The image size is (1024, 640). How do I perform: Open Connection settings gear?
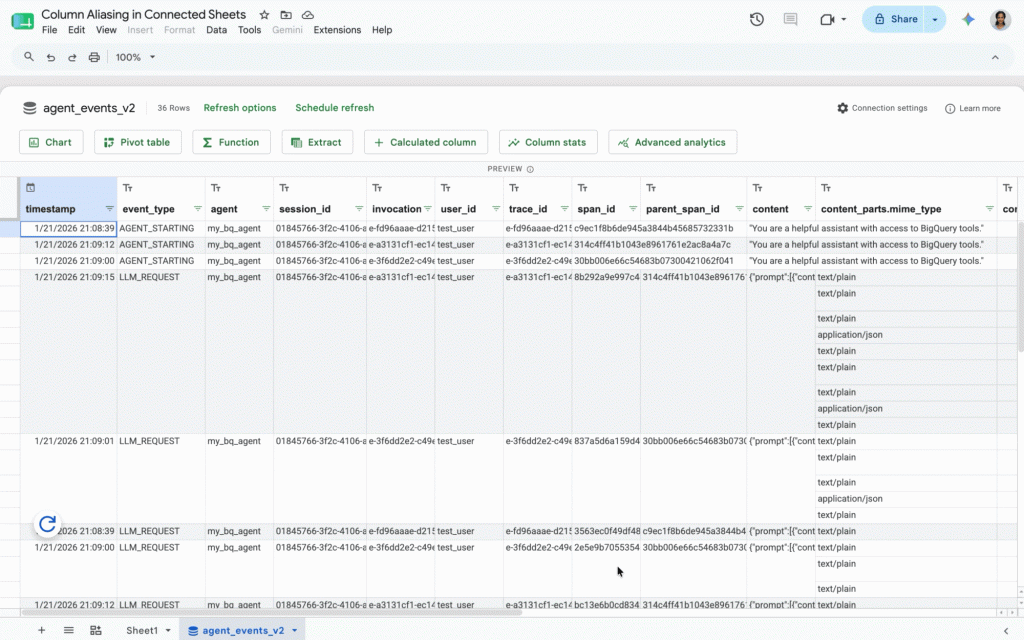tap(882, 108)
